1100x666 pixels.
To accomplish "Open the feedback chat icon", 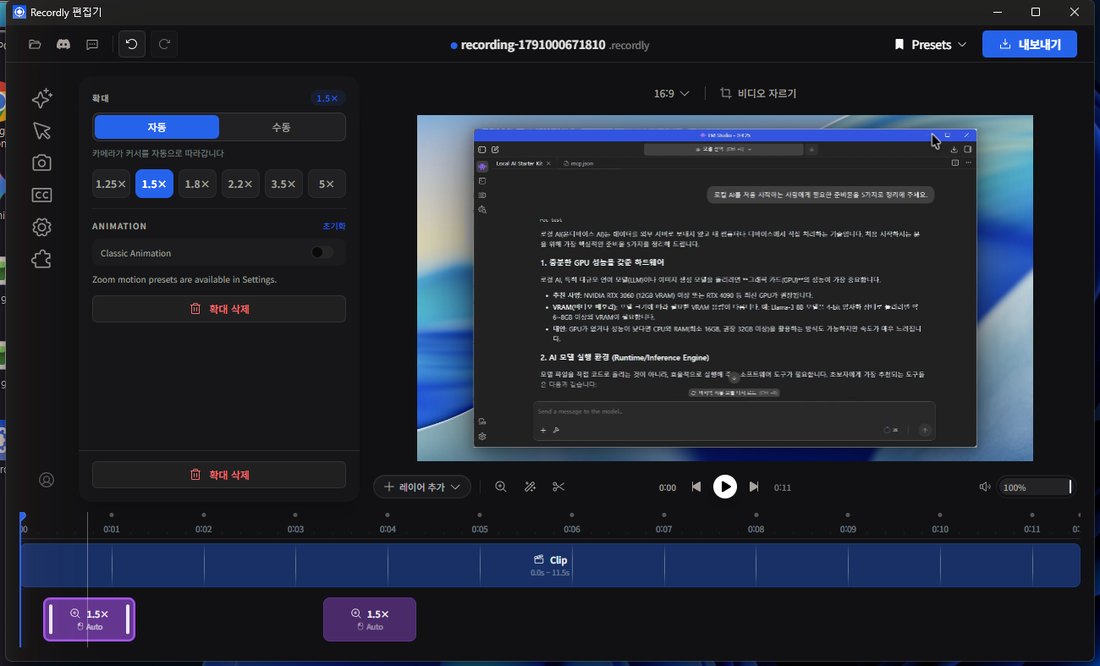I will (x=92, y=44).
